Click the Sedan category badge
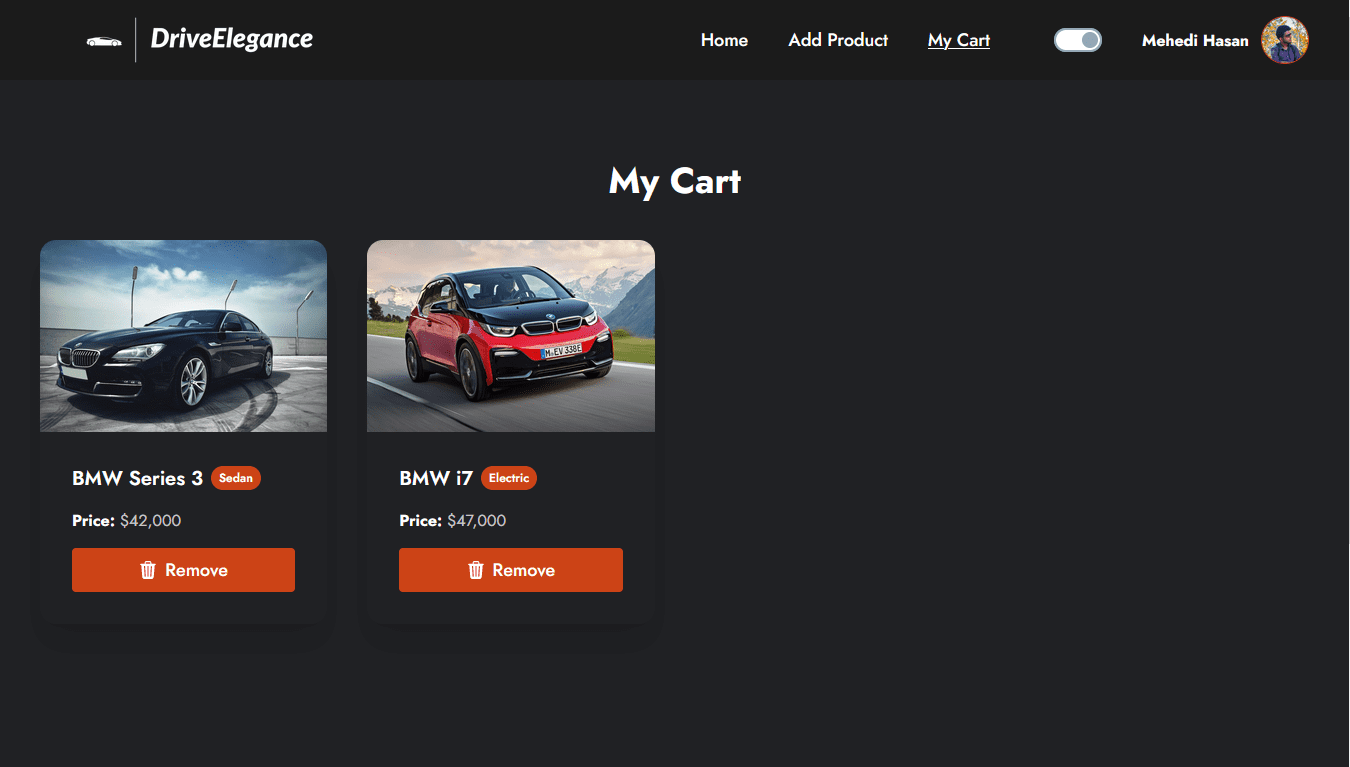1350x767 pixels. coord(236,478)
